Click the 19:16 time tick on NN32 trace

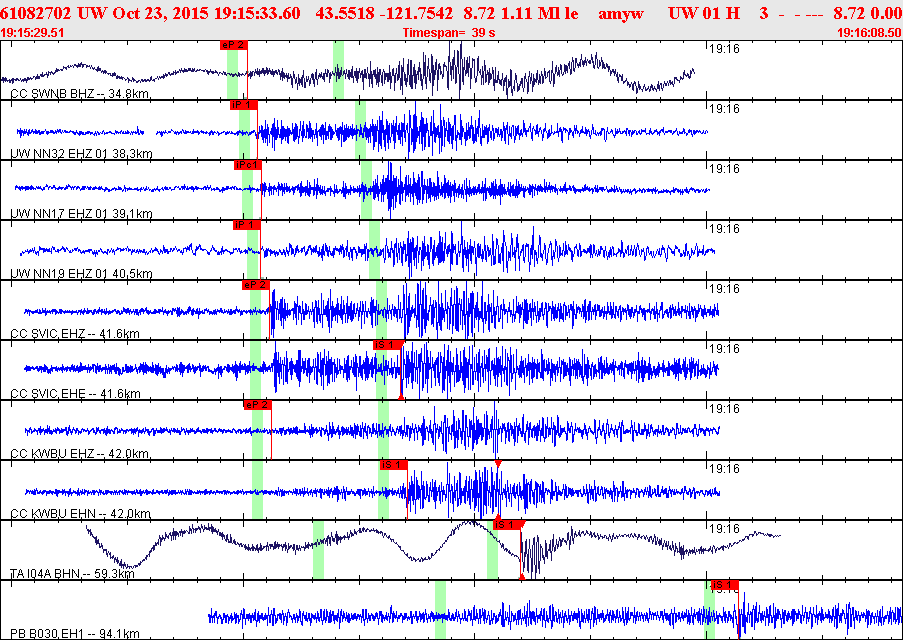click(x=723, y=108)
